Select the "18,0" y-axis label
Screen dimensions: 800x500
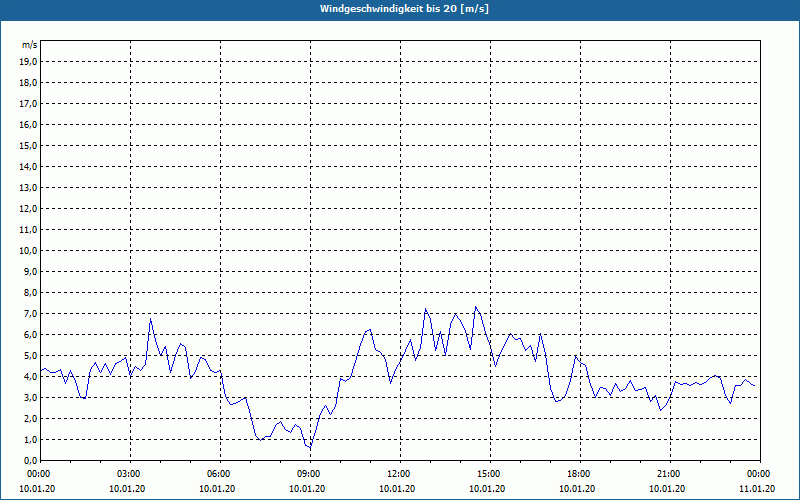point(28,83)
